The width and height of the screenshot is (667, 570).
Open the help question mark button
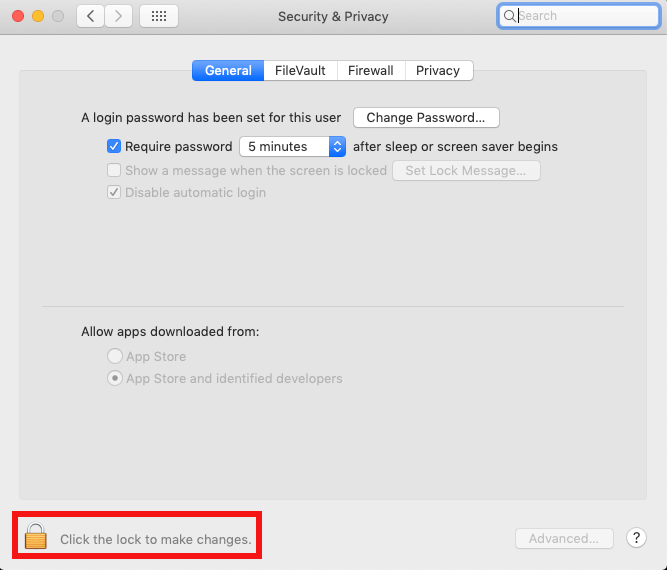click(x=636, y=538)
